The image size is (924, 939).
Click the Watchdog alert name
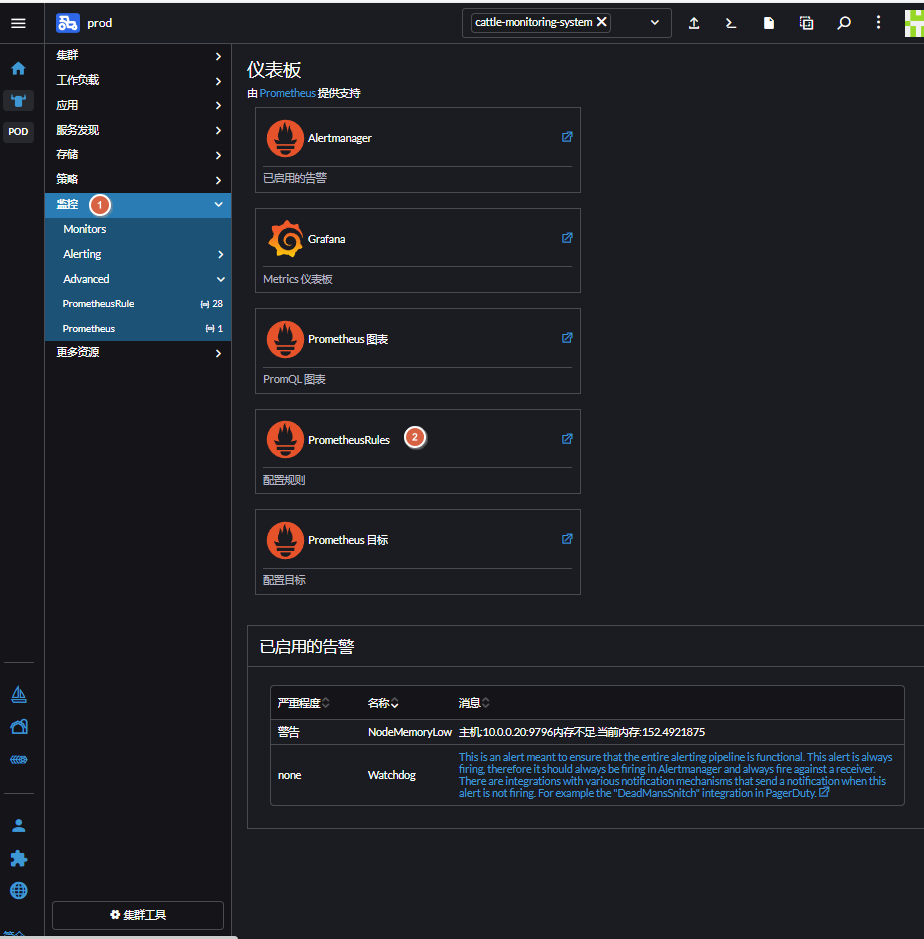tap(392, 776)
